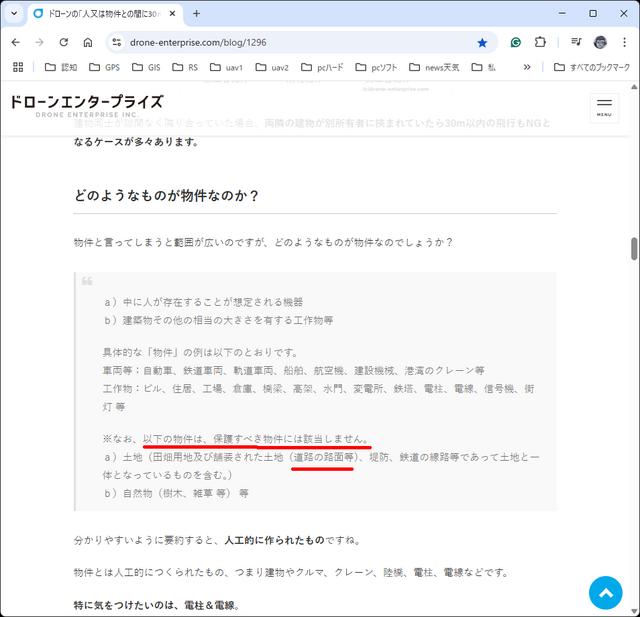
Task: Click the page vertical scrollbar thumb
Action: tap(633, 248)
